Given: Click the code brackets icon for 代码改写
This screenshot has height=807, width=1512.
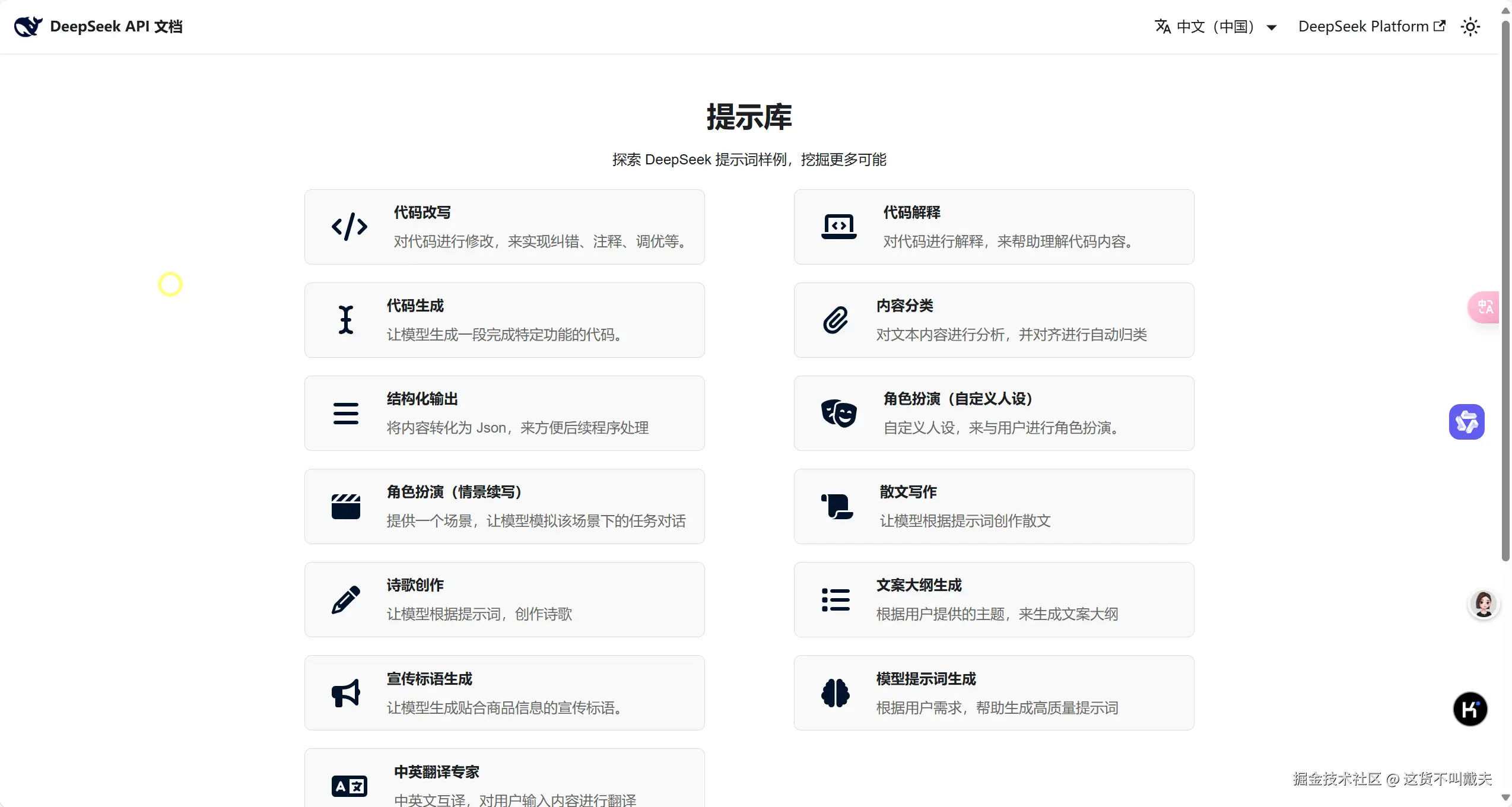Looking at the screenshot, I should click(349, 227).
